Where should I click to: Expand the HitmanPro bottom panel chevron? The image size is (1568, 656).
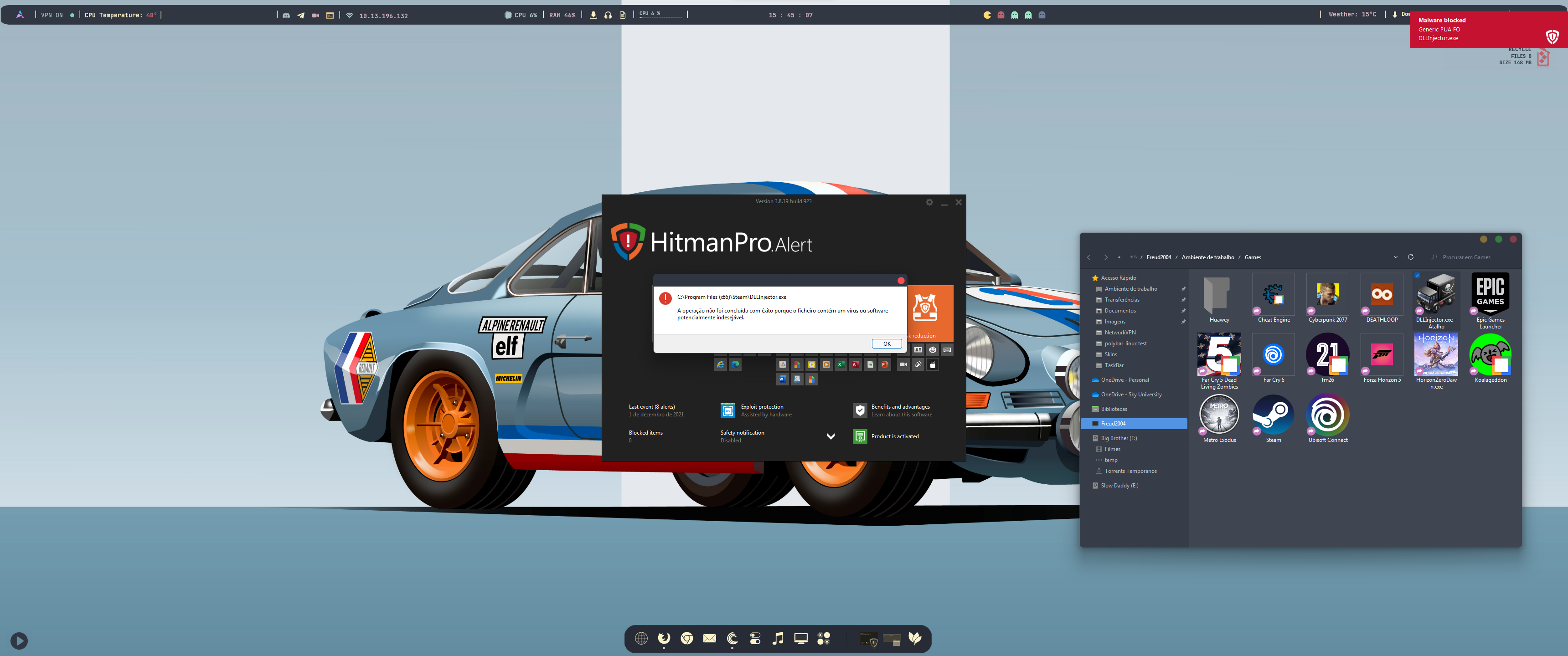click(x=830, y=436)
